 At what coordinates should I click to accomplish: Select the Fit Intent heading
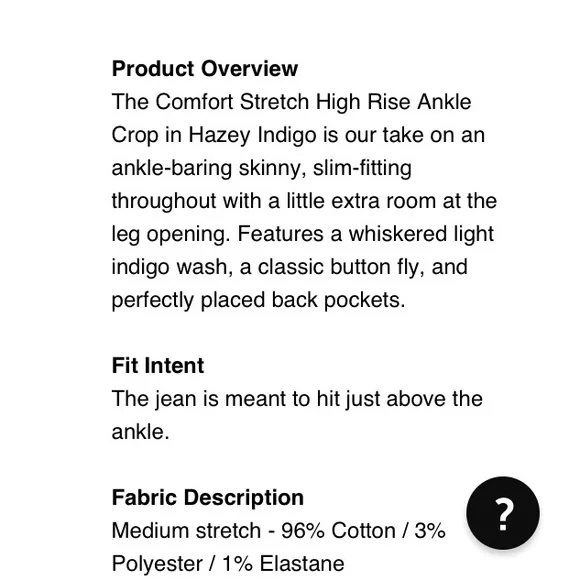[x=158, y=365]
